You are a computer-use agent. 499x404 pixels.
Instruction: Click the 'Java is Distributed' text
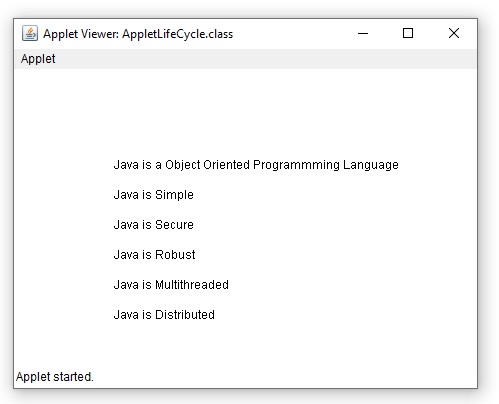click(164, 315)
